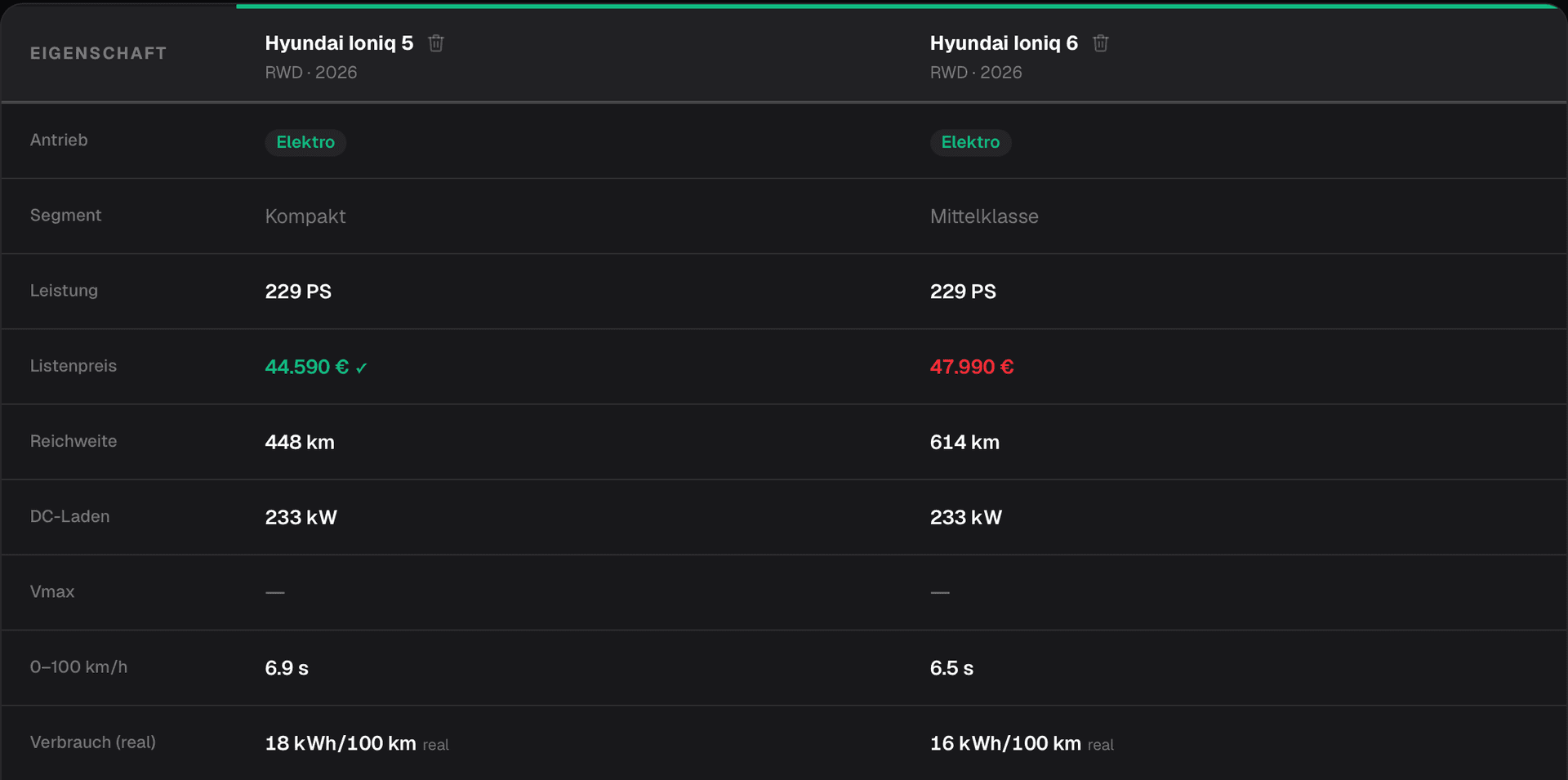Delete Hyundai Ioniq 6 using trash icon
This screenshot has height=780, width=1568.
[x=1101, y=43]
